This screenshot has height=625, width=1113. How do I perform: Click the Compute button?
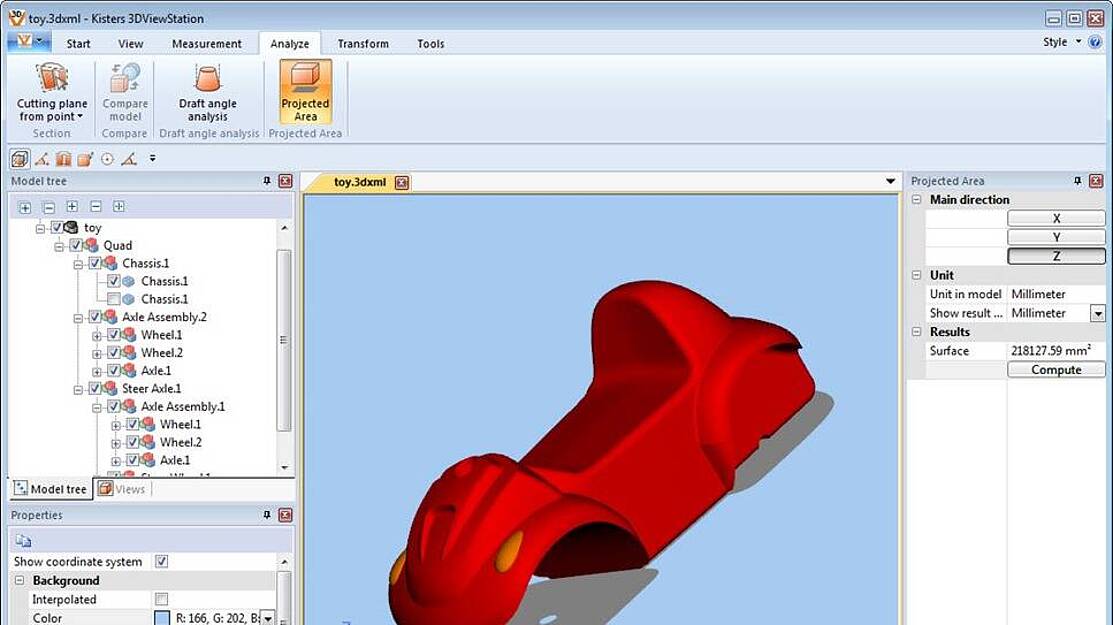point(1056,370)
